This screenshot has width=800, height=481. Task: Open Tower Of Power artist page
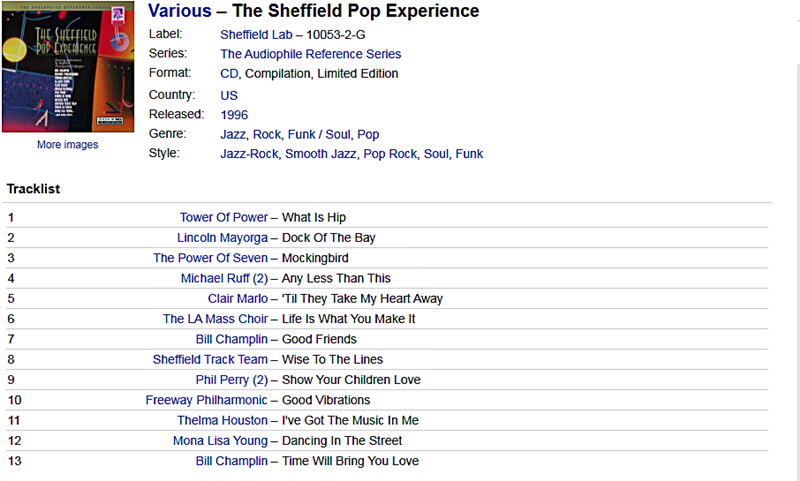point(223,217)
